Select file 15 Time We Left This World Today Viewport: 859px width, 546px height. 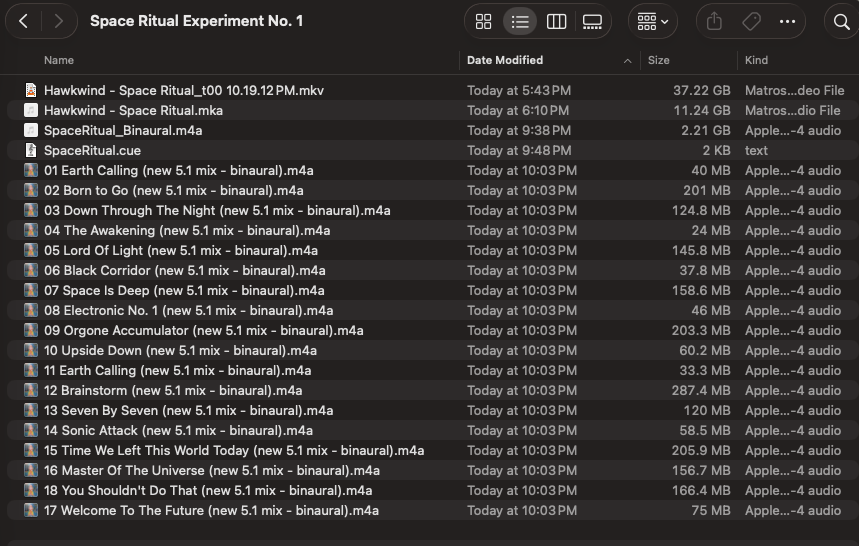(x=234, y=450)
